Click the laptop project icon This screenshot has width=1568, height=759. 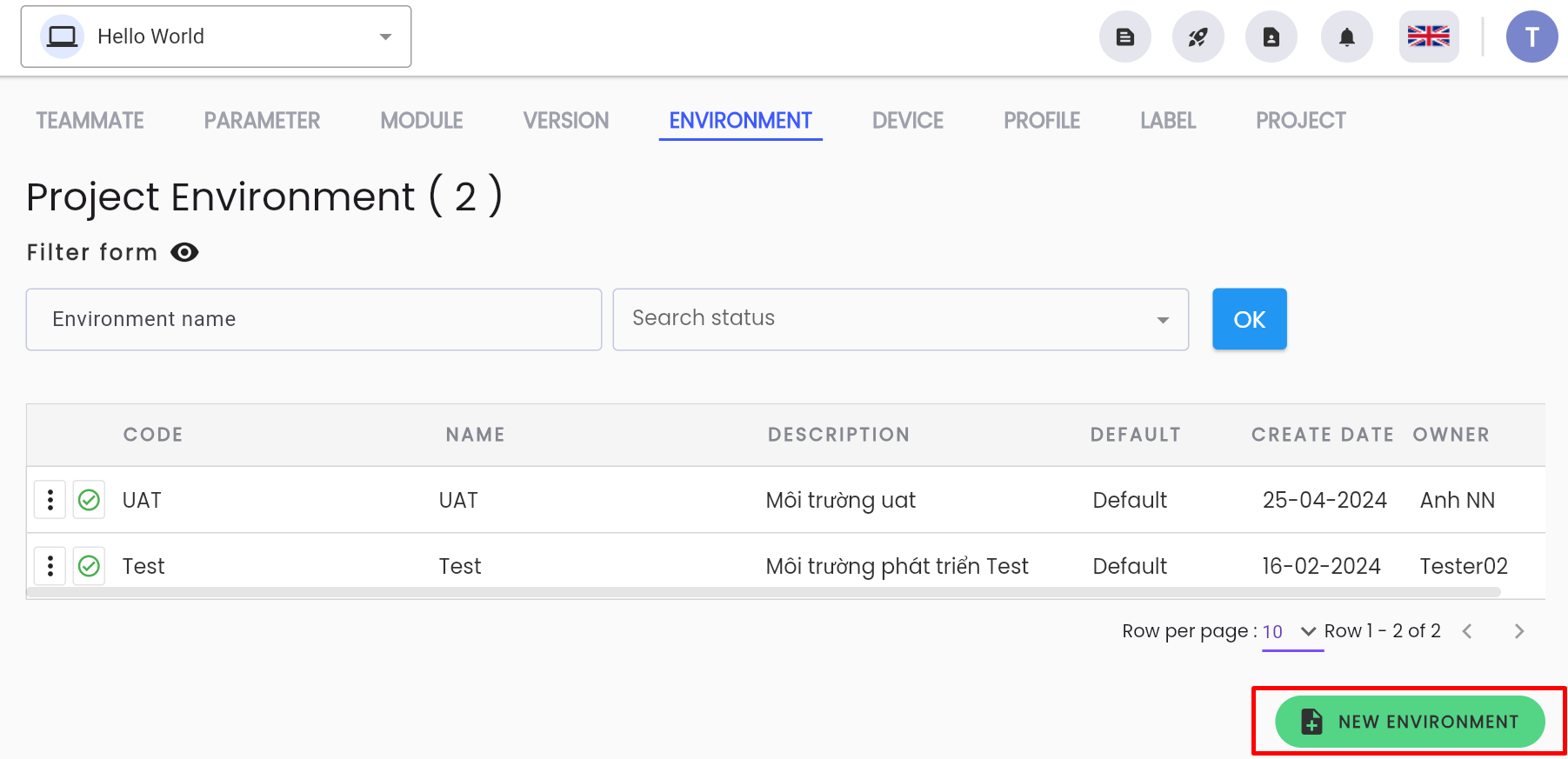tap(63, 37)
